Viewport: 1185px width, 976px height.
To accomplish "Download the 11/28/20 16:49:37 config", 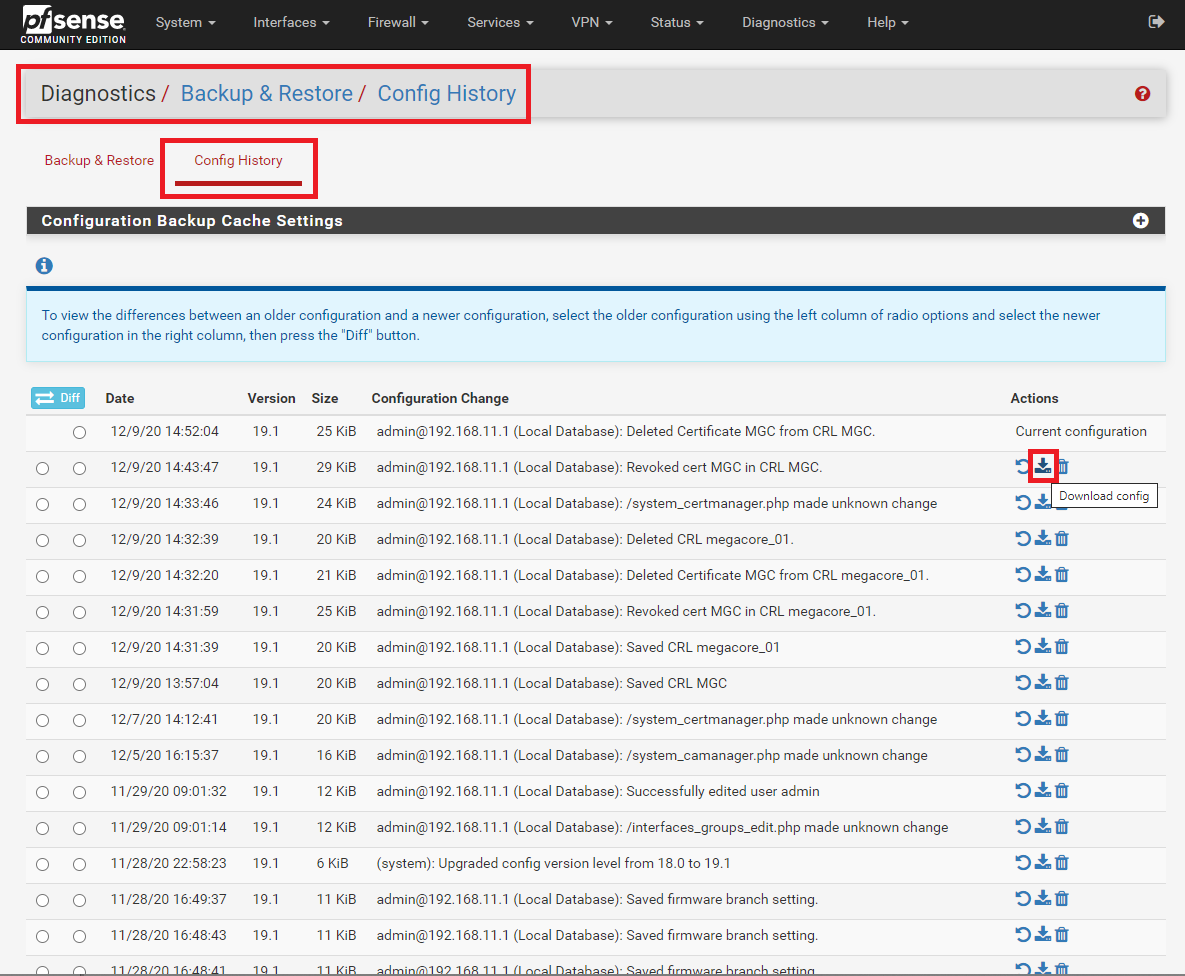I will 1043,898.
